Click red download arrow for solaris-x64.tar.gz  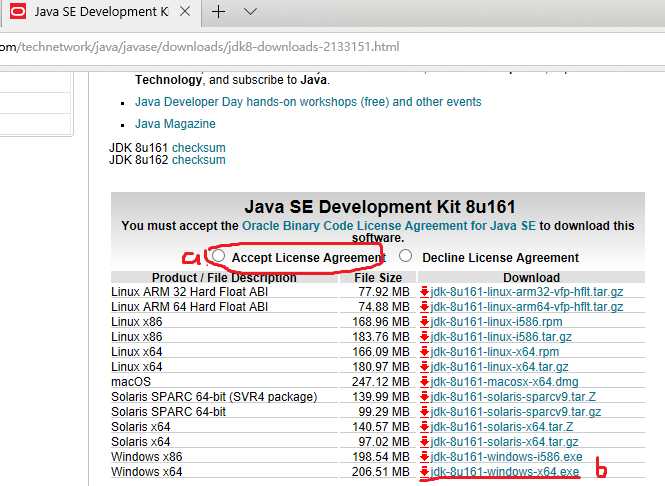click(424, 442)
